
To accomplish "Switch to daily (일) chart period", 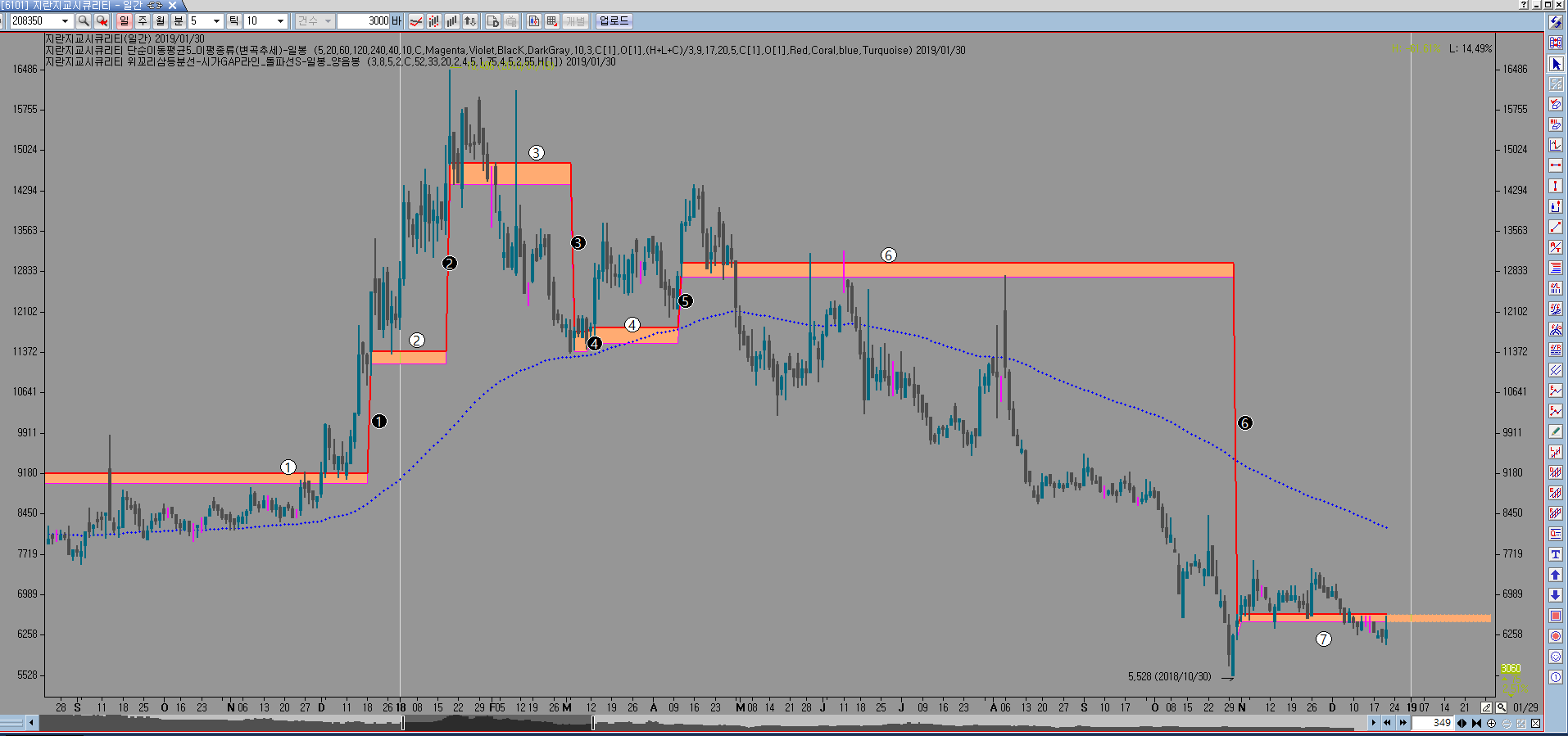I will (x=125, y=21).
